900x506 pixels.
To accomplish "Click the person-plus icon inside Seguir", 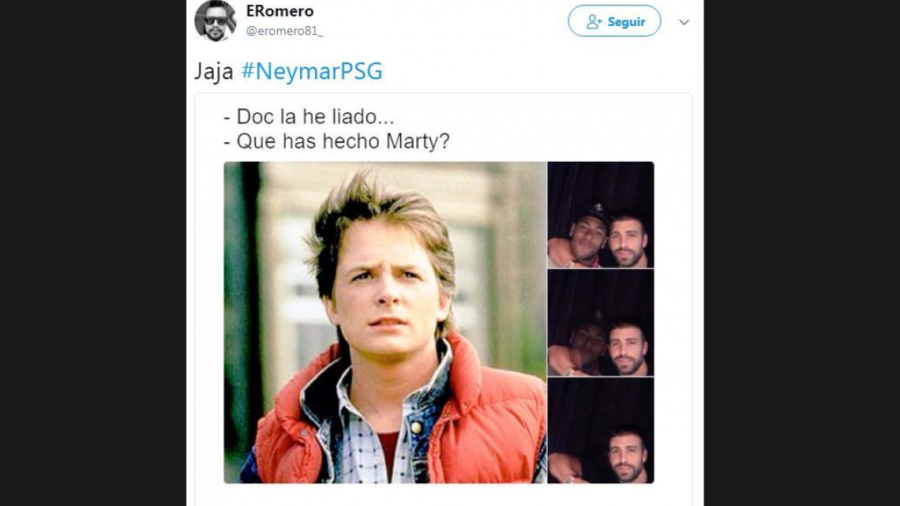I will click(x=594, y=22).
